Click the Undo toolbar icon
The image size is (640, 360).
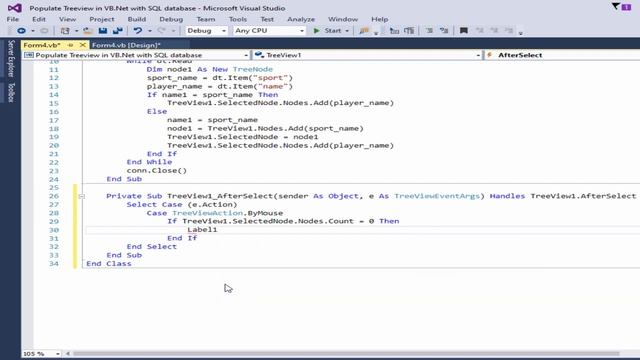[138, 31]
